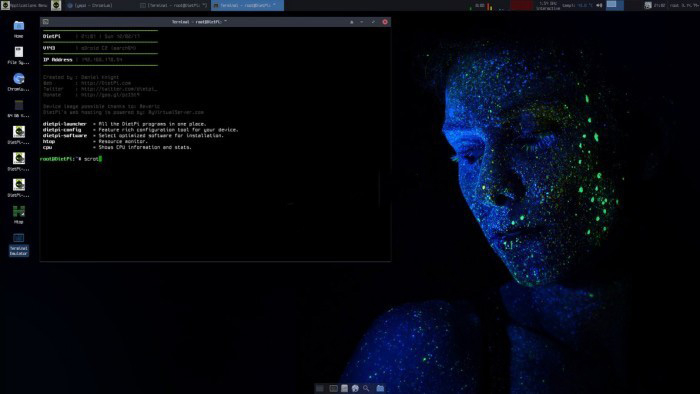700x394 pixels.
Task: Open the terminal window menu icon in titlebar
Action: (46, 21)
